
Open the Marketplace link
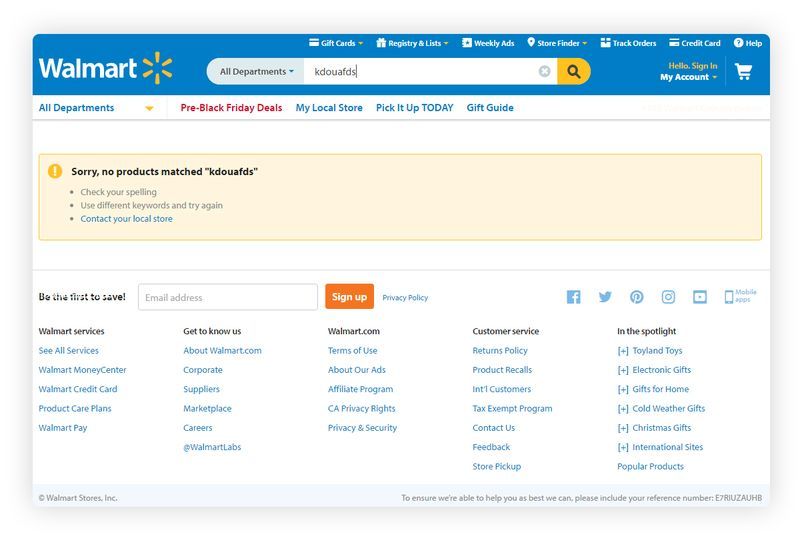[207, 408]
